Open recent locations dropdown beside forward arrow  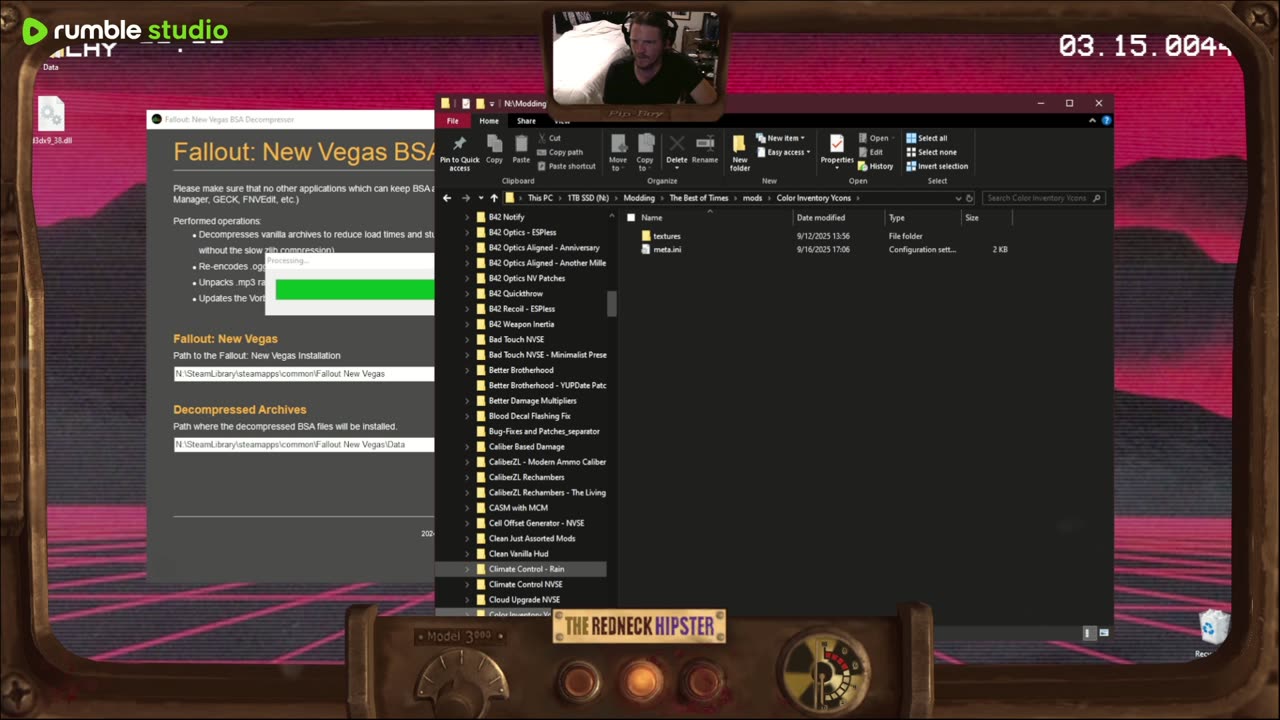pos(480,198)
